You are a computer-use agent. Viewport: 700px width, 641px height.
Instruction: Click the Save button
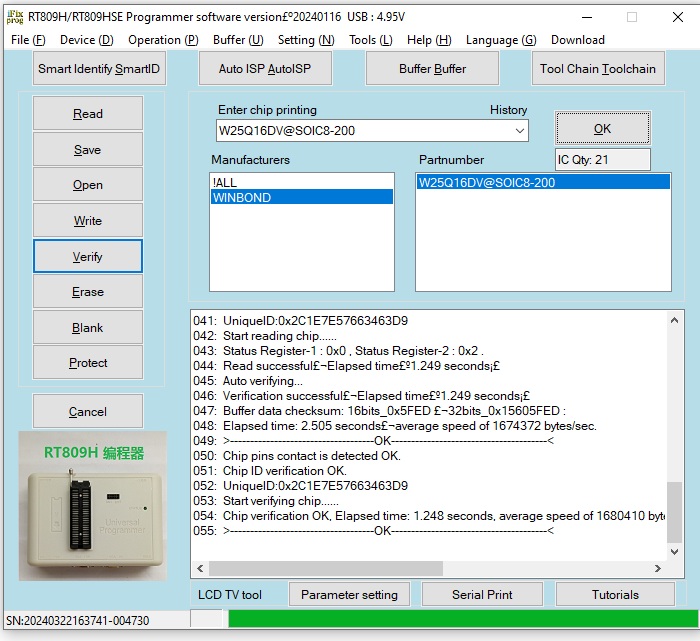88,150
